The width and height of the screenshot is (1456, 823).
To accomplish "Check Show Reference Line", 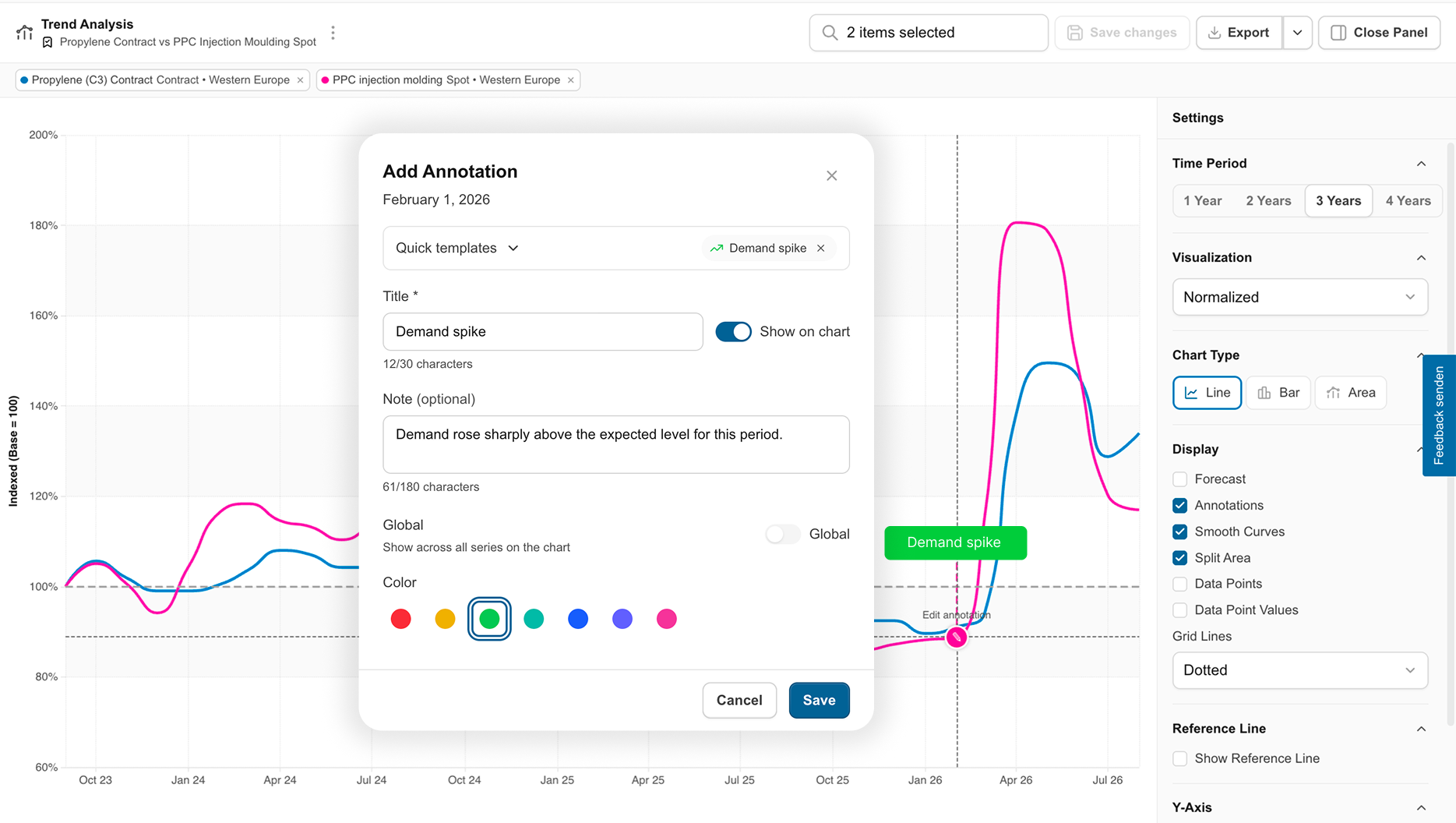I will (x=1180, y=758).
